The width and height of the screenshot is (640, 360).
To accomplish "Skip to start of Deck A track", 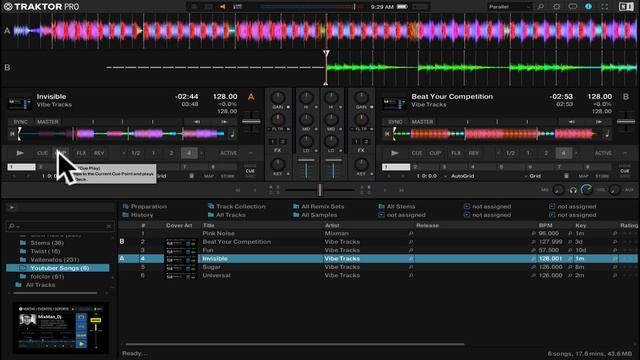I will (12, 133).
